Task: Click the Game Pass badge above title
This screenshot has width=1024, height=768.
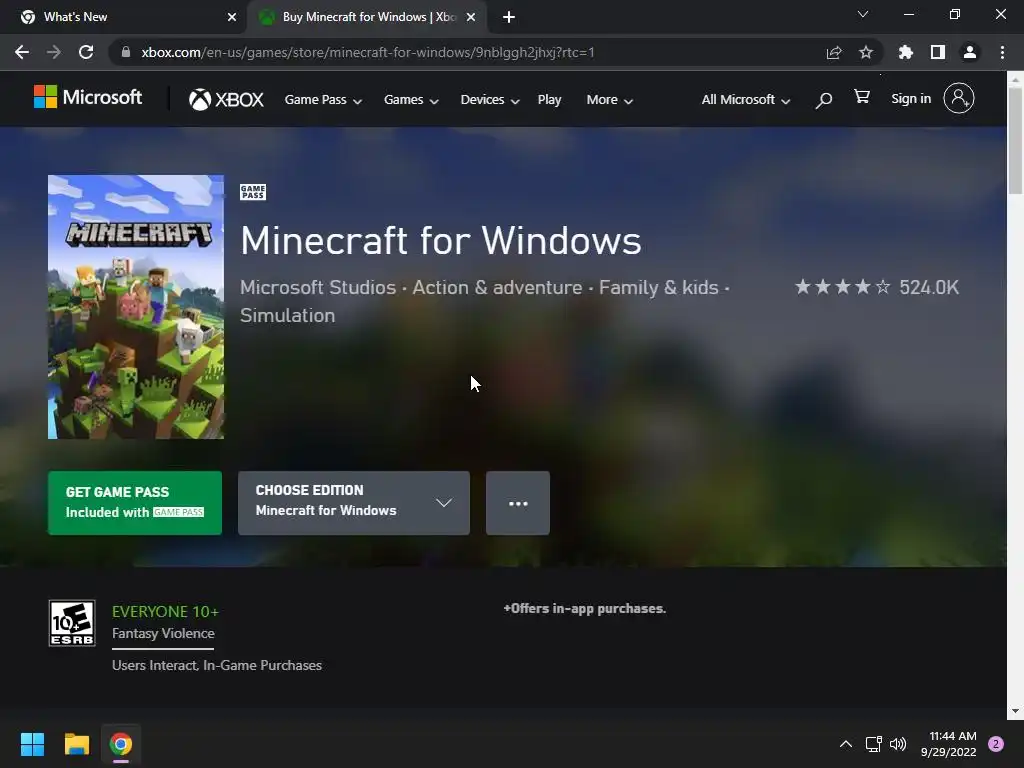Action: pyautogui.click(x=253, y=192)
